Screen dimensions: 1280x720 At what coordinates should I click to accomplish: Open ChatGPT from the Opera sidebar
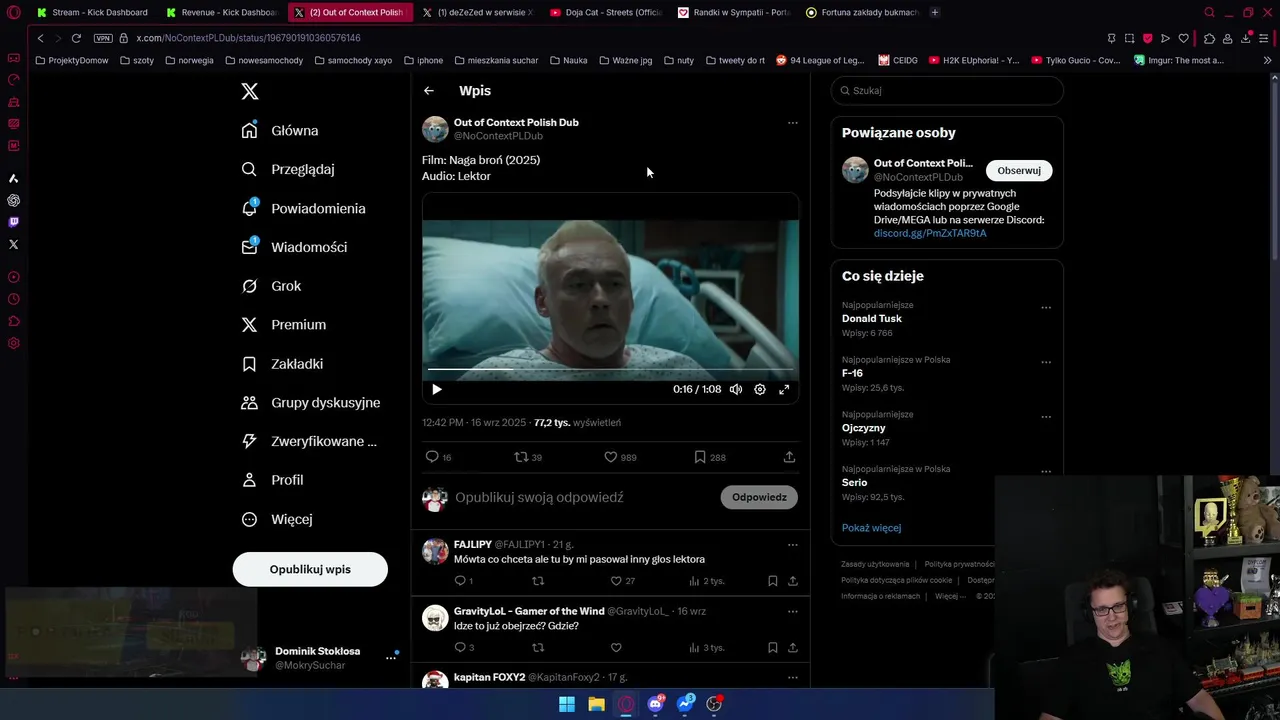13,200
